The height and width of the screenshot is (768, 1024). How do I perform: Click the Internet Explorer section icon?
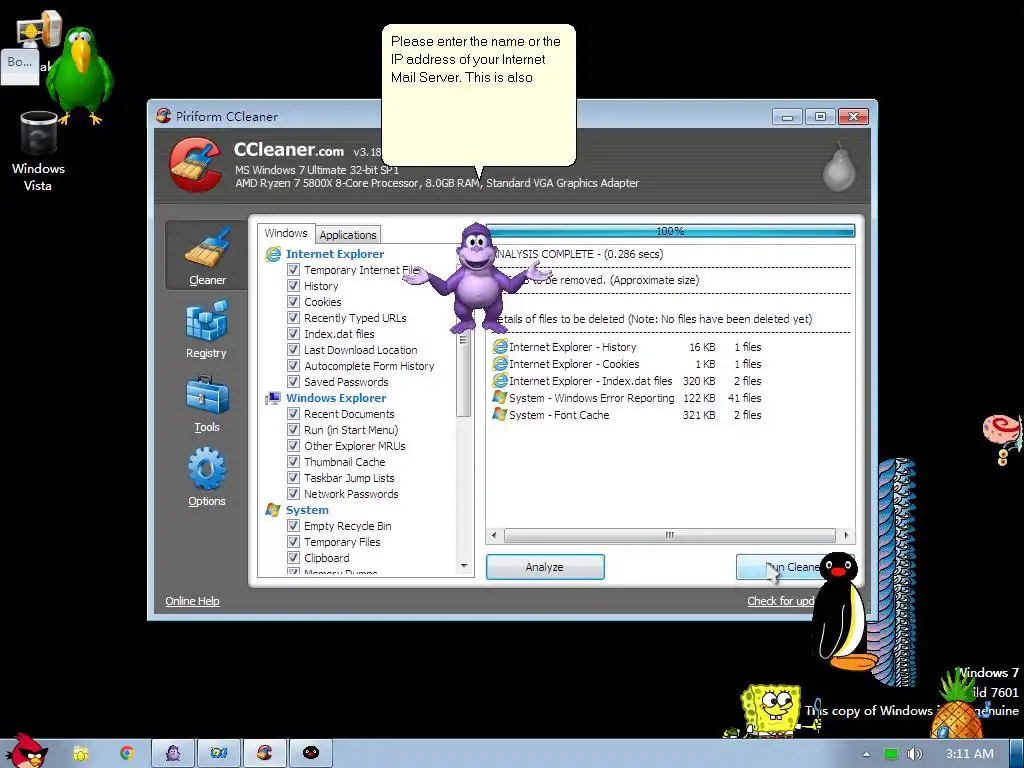272,254
